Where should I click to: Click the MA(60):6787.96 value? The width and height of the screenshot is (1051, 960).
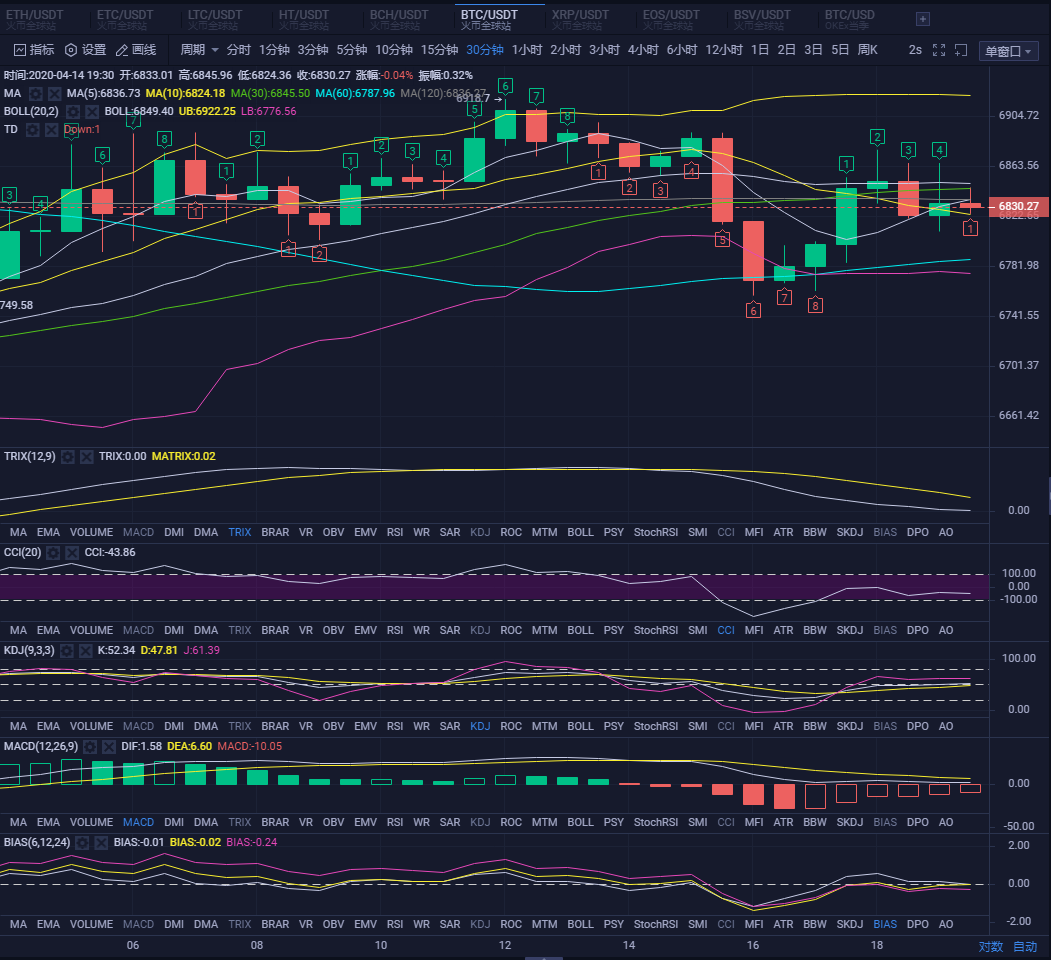pyautogui.click(x=355, y=93)
